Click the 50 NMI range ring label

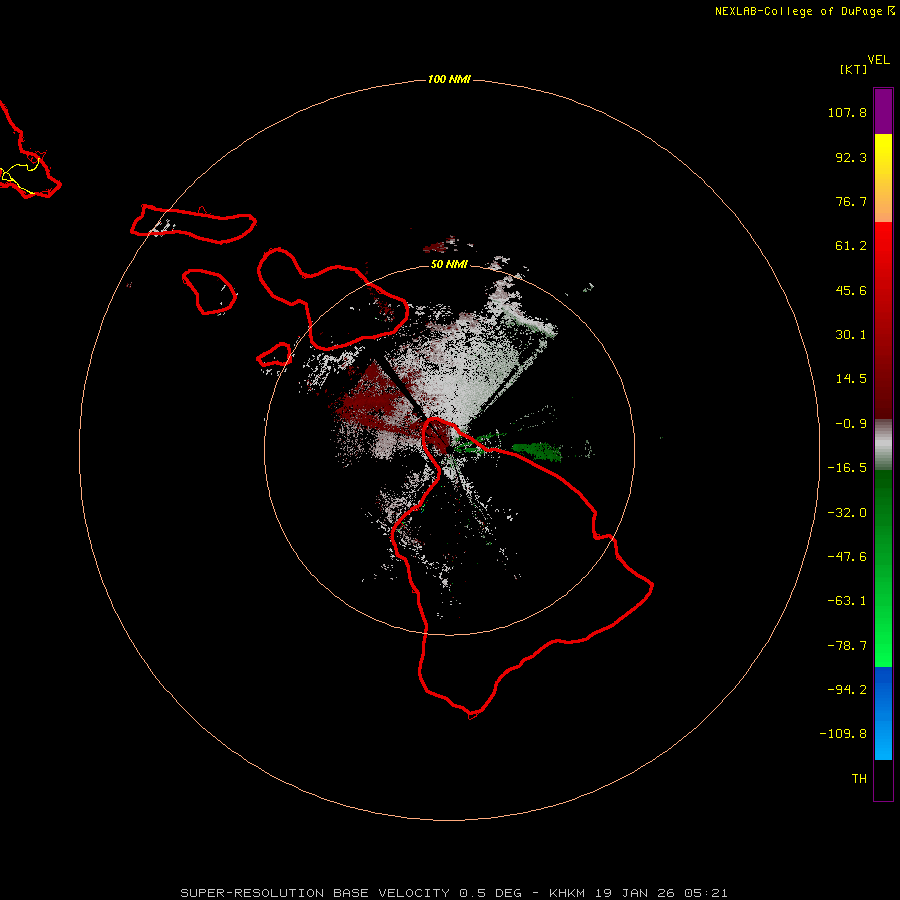pyautogui.click(x=449, y=264)
